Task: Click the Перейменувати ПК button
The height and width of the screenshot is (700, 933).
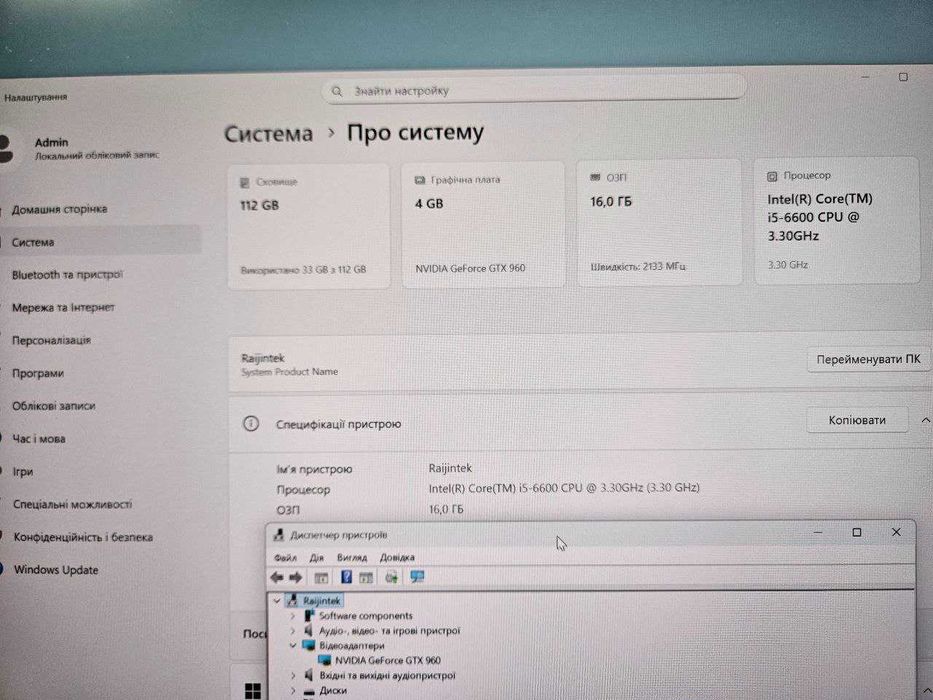Action: click(x=868, y=359)
